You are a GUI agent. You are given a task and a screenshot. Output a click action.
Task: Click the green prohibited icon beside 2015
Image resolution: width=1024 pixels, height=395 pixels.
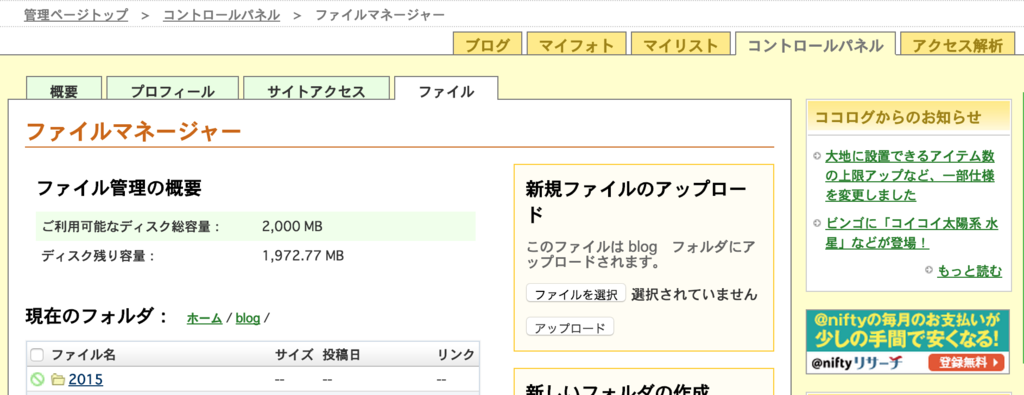tap(37, 379)
